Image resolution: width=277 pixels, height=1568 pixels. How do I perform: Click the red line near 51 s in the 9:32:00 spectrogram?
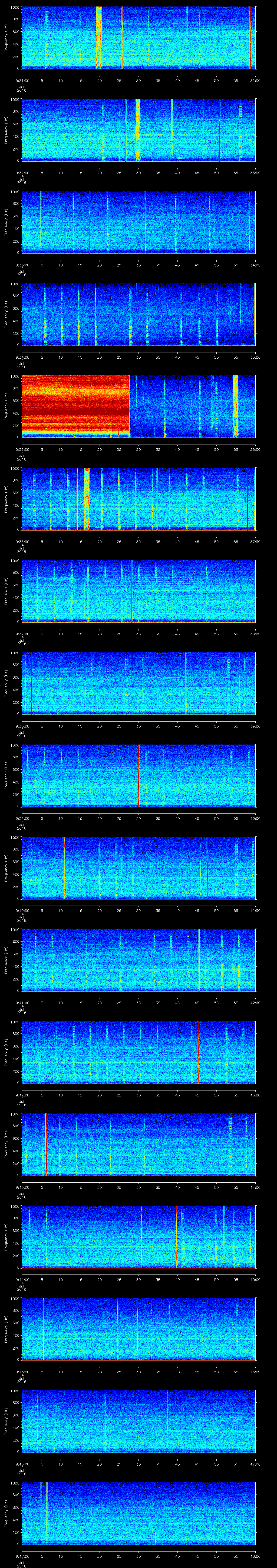click(x=219, y=130)
